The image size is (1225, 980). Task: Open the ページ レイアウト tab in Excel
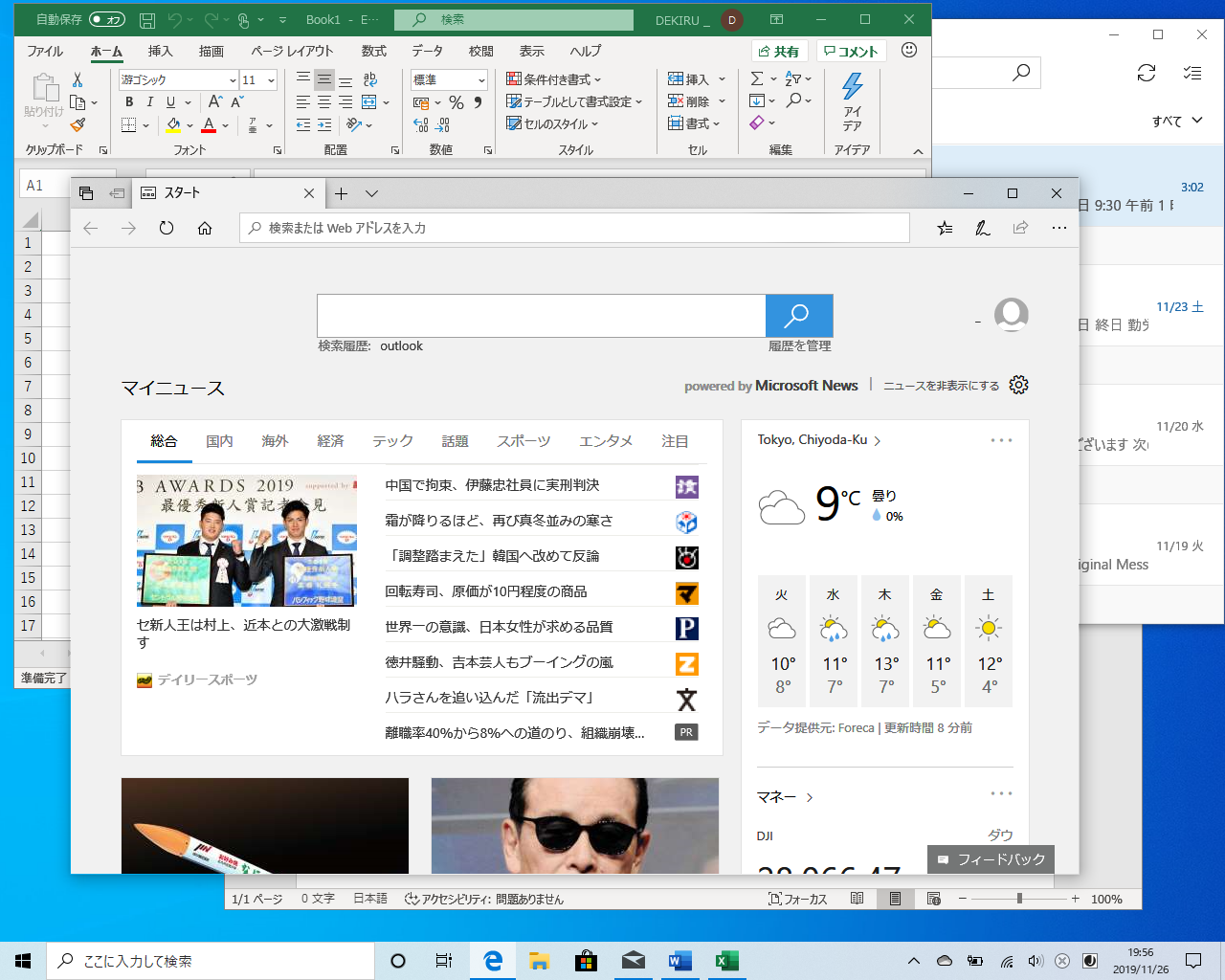[x=292, y=51]
